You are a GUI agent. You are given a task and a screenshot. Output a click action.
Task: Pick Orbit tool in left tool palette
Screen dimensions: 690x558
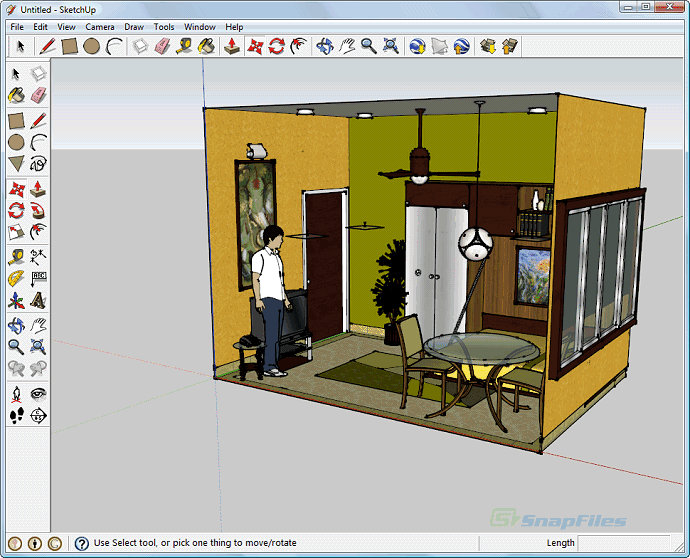click(16, 326)
